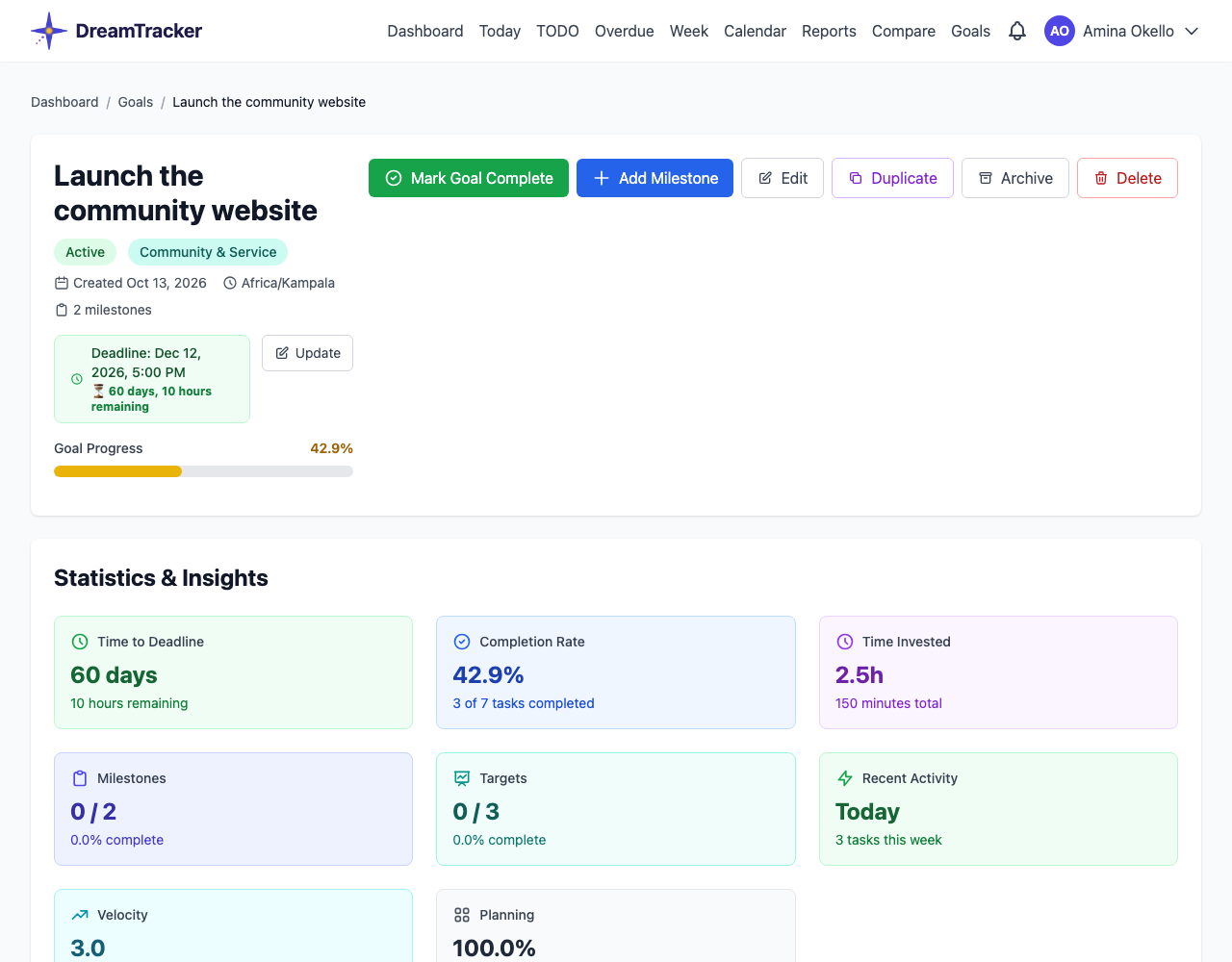
Task: Open the Compare page
Action: [x=904, y=31]
